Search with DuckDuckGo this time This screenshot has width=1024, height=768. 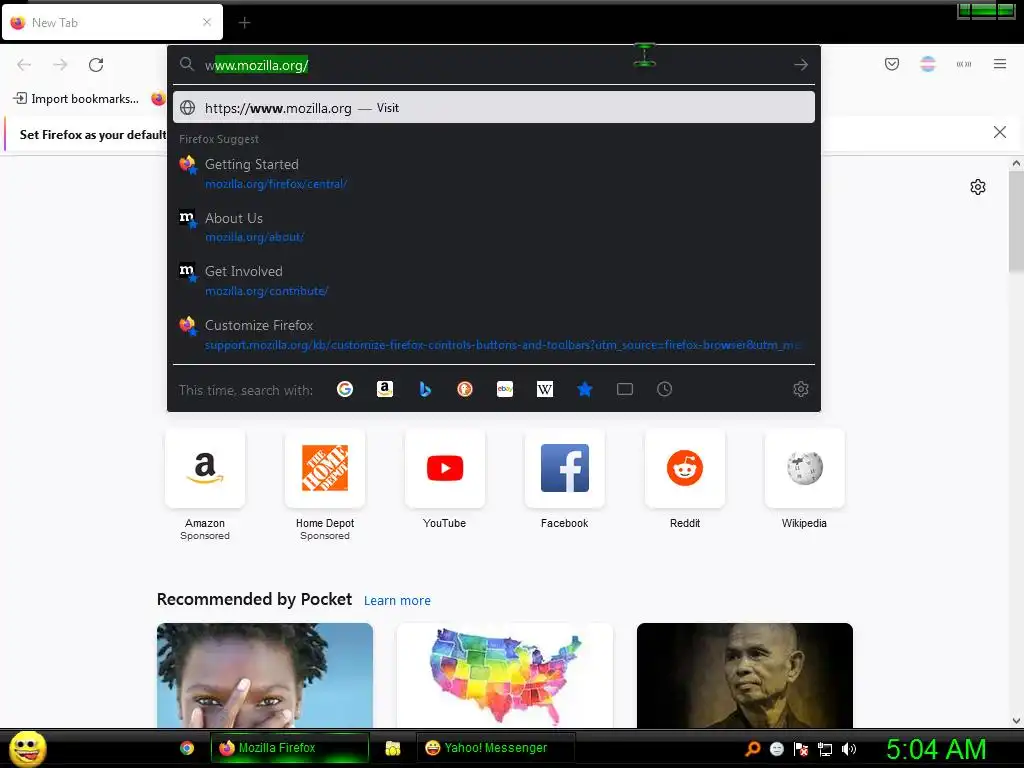pyautogui.click(x=465, y=389)
